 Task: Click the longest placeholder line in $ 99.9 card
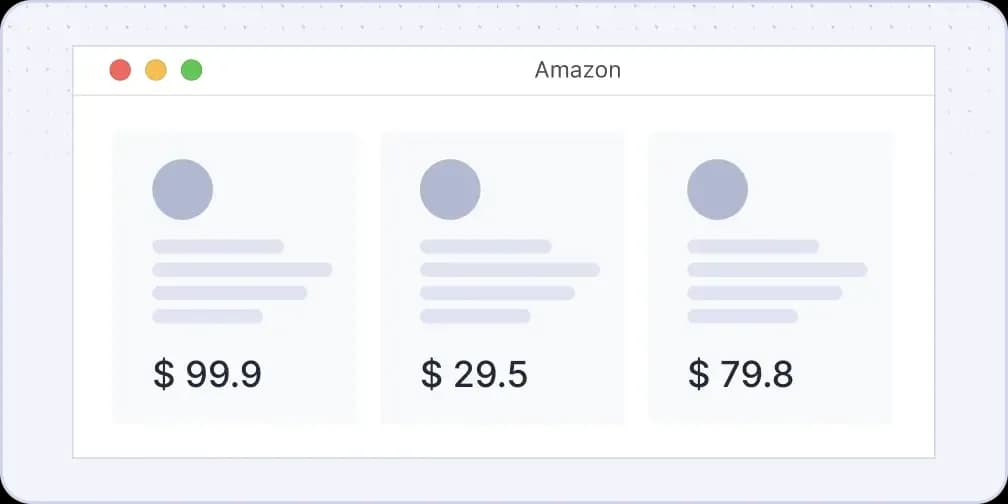(x=242, y=270)
